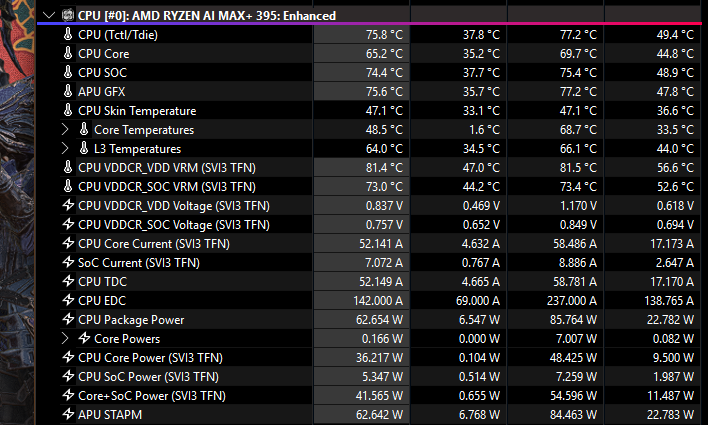This screenshot has height=425, width=708.
Task: Expand the L3 Temperatures subtree
Action: click(67, 149)
